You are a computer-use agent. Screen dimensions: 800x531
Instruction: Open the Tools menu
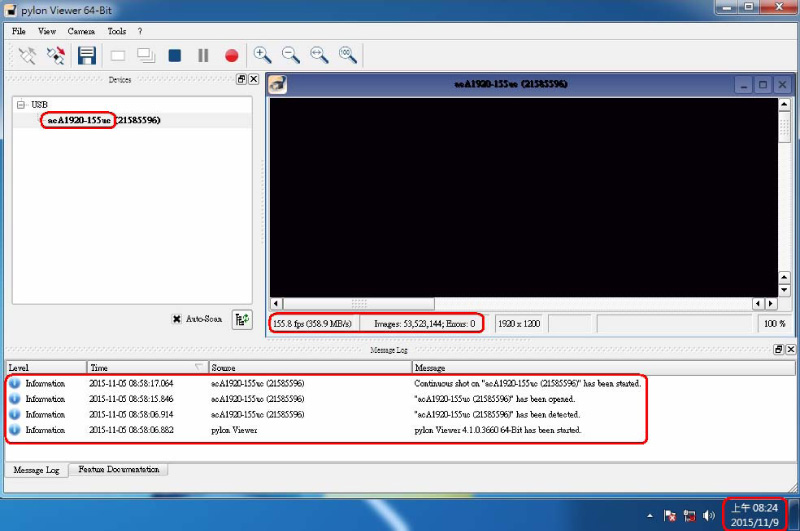coord(117,31)
